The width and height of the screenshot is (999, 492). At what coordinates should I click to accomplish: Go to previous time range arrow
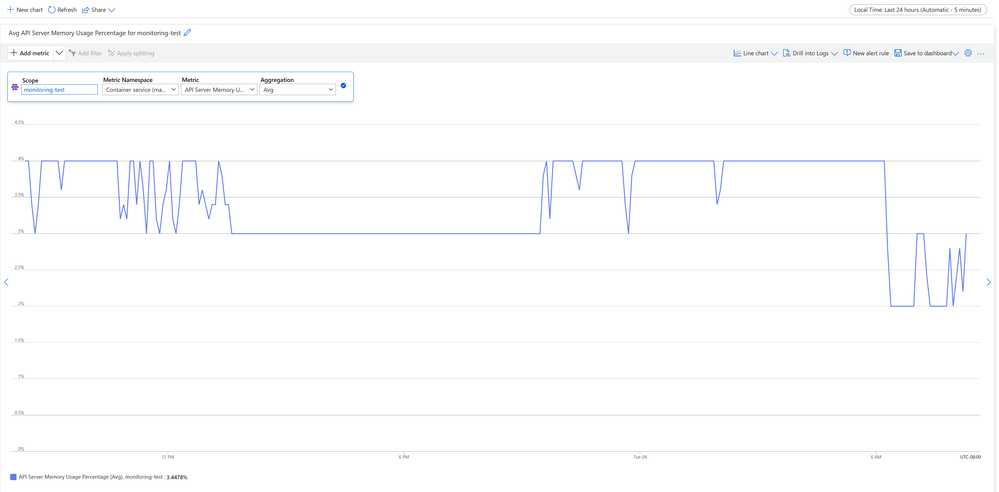click(6, 282)
